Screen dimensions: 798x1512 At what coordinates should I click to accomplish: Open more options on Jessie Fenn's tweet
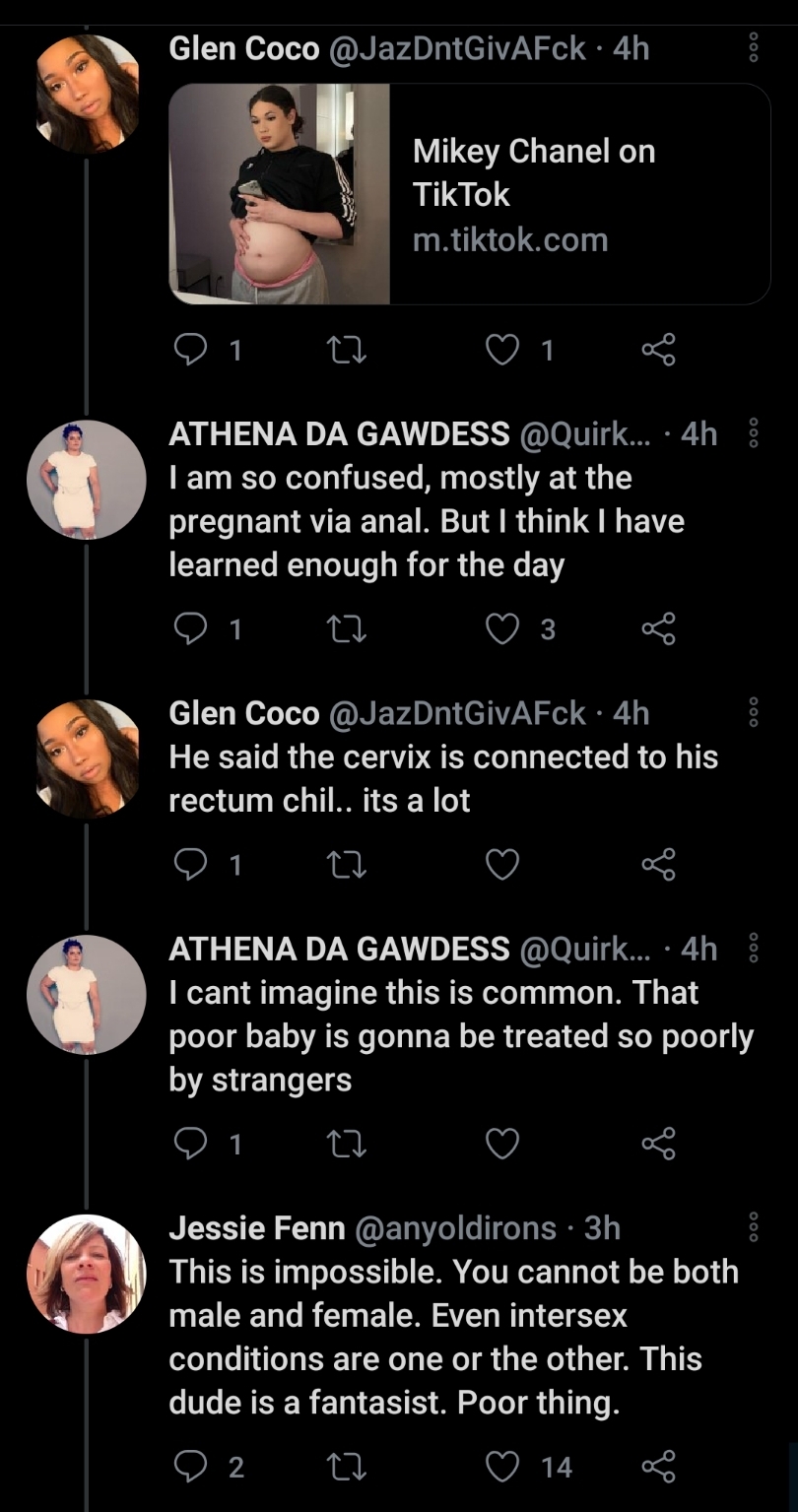(x=754, y=1227)
